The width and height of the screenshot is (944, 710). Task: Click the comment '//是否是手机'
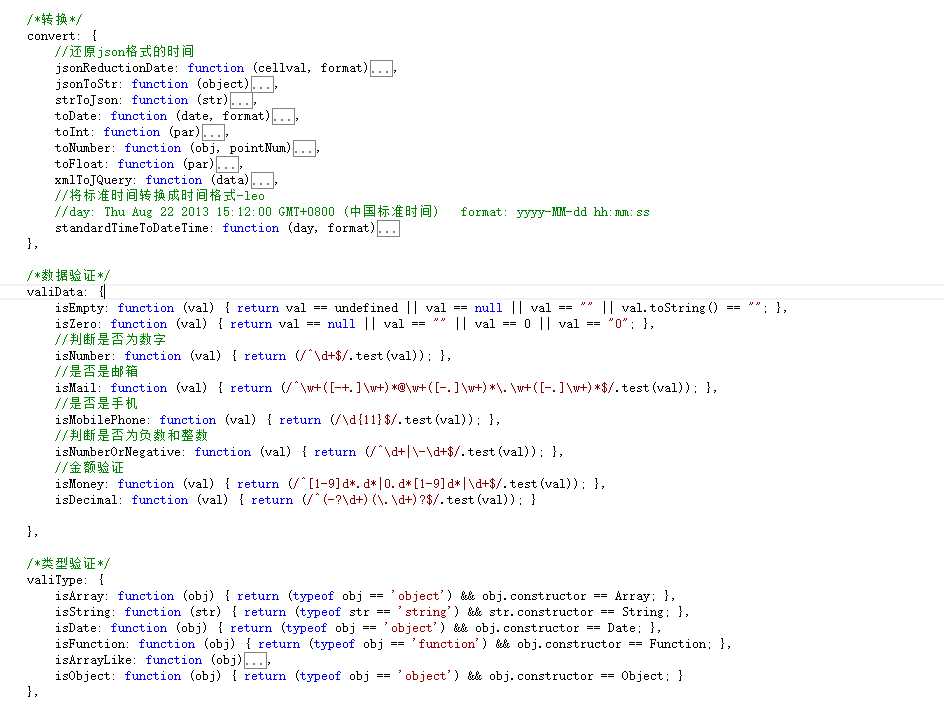pos(96,403)
